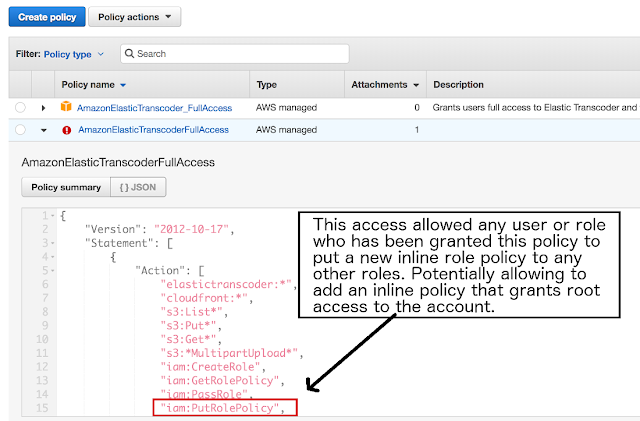
Task: Open the AmazonElasticTranscoderFullAccess policy link
Action: click(153, 130)
